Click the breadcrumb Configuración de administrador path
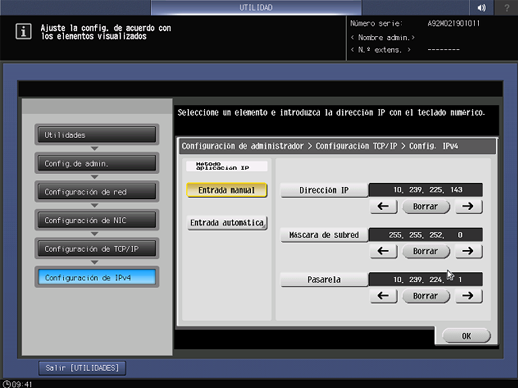The height and width of the screenshot is (388, 518). (243, 146)
